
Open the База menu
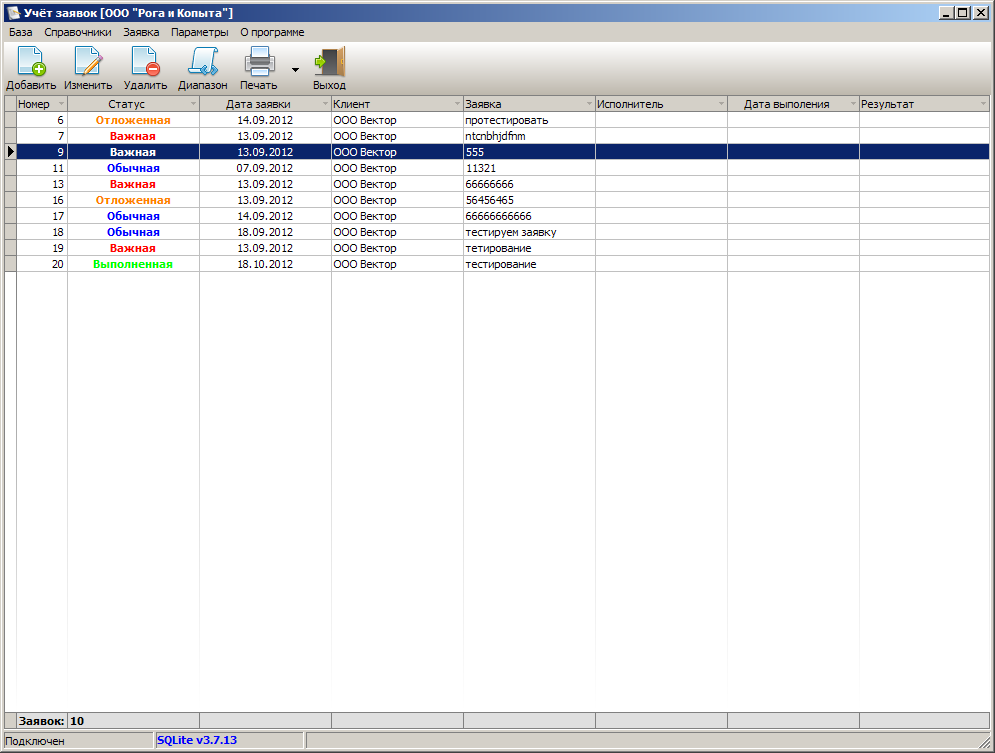tap(20, 32)
